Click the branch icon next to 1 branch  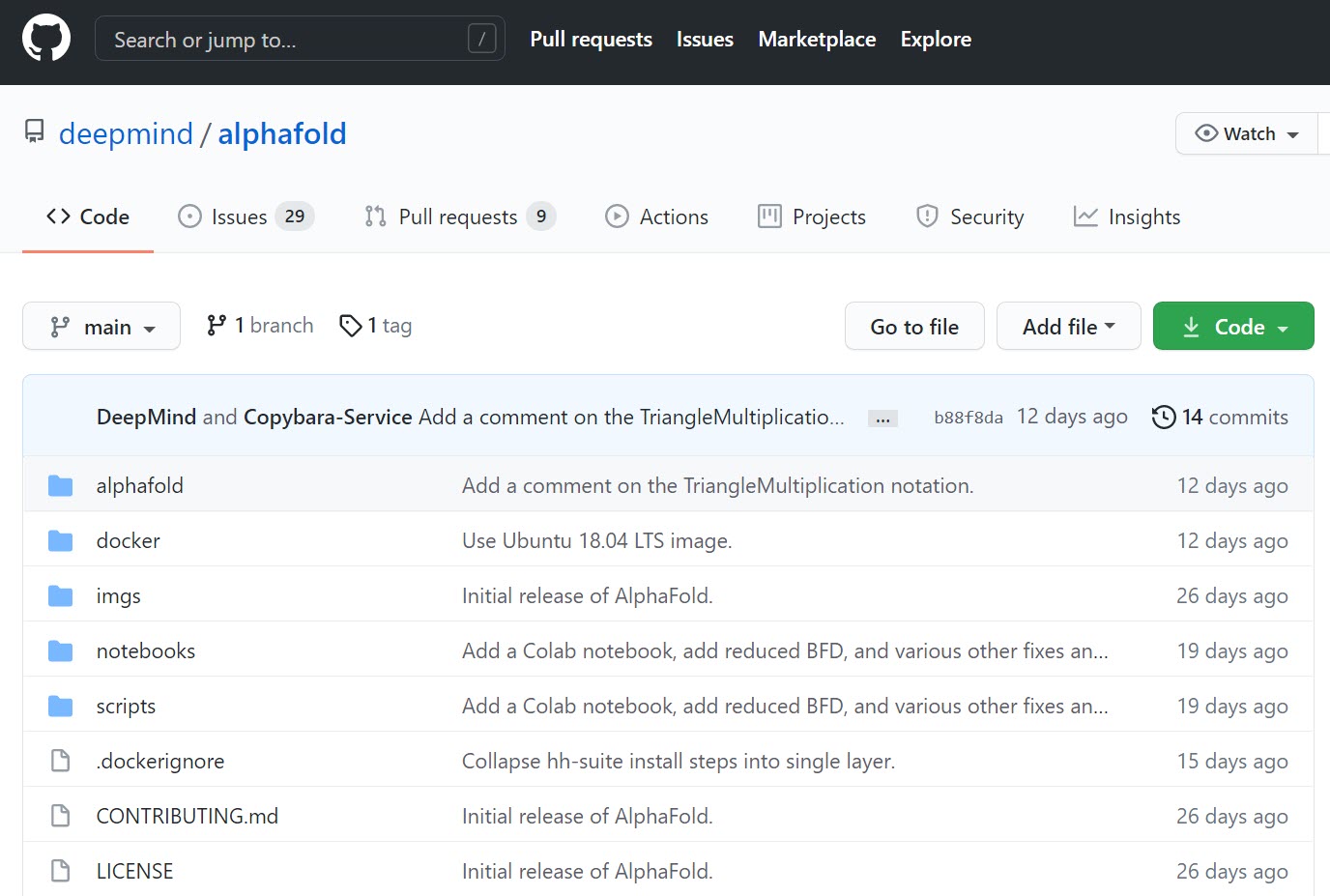click(217, 326)
